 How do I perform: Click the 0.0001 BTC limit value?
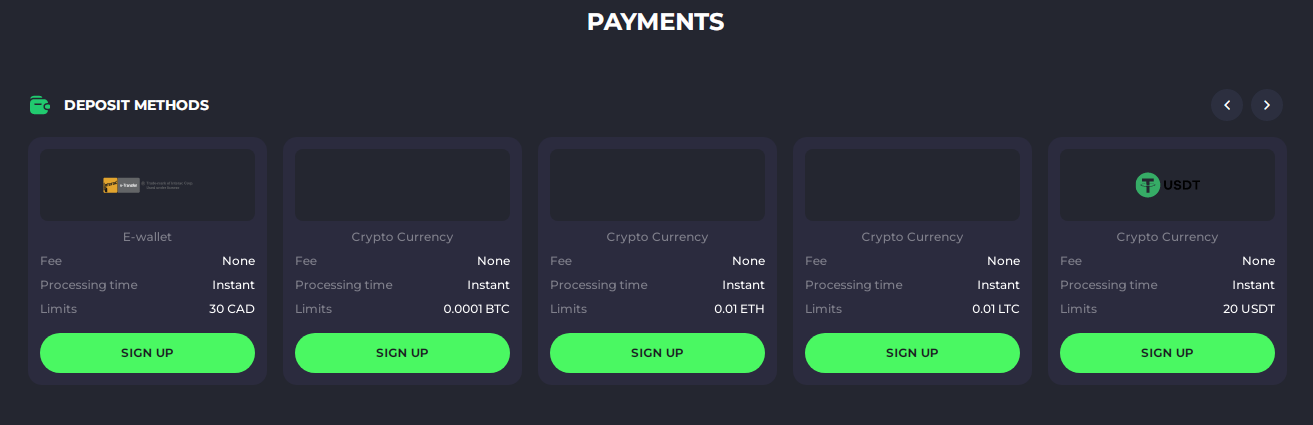click(476, 309)
